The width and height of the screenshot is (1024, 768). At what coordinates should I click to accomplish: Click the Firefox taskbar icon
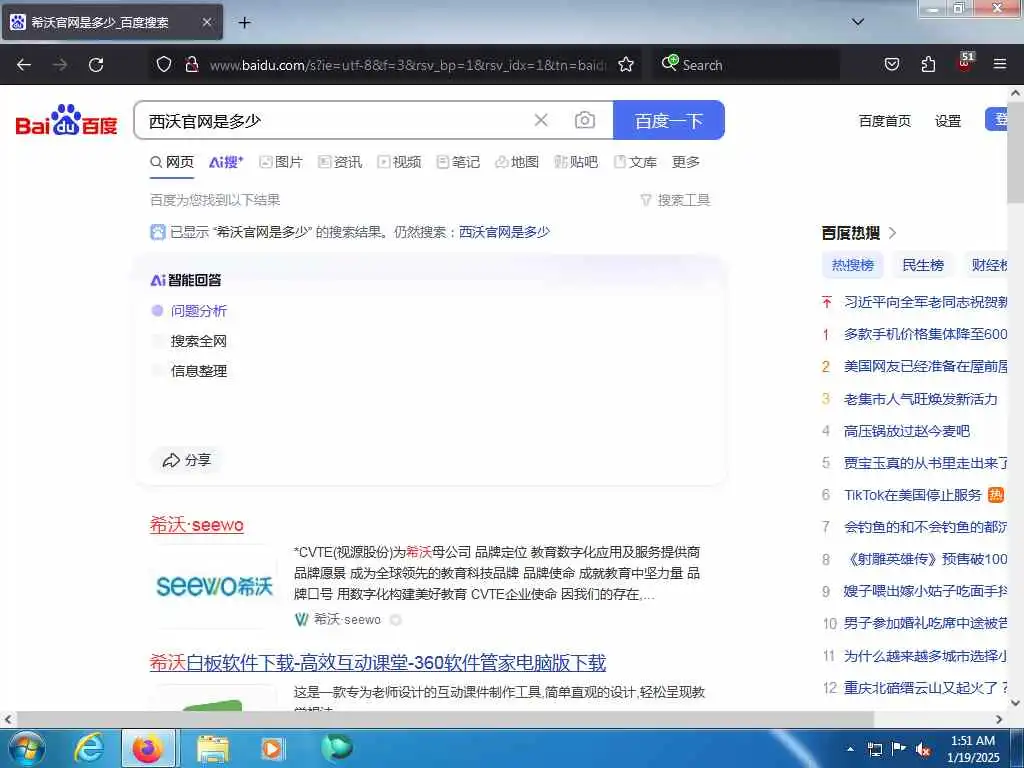[x=148, y=748]
